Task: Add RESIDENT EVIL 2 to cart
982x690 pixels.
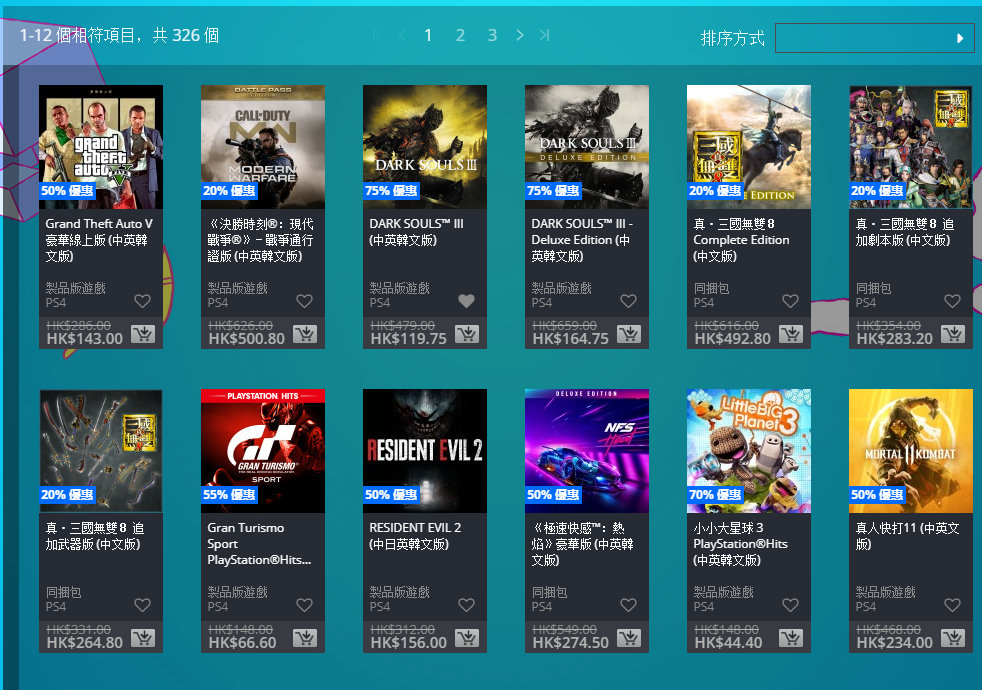Action: pos(467,638)
